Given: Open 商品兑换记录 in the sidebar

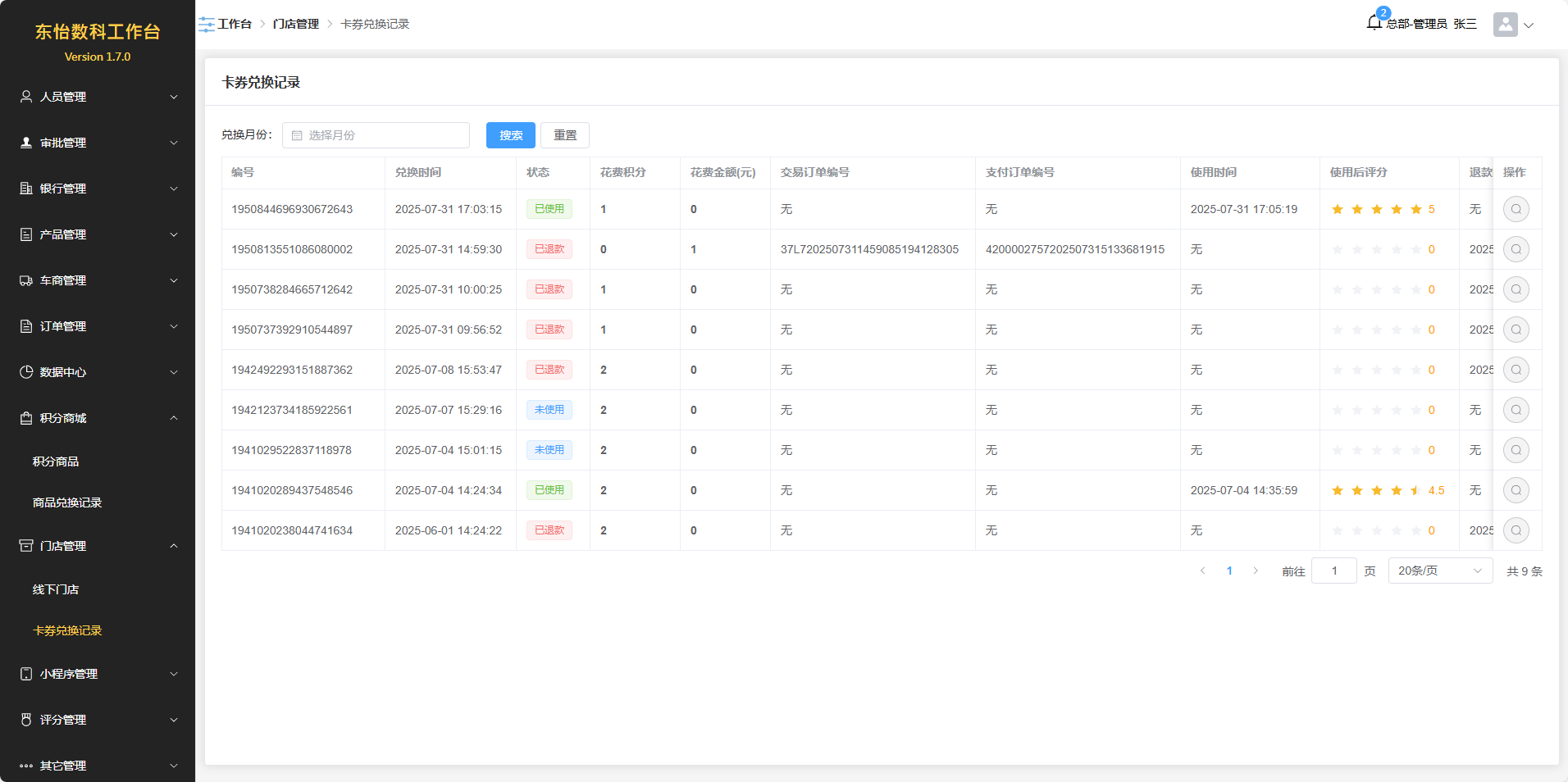Looking at the screenshot, I should [67, 502].
